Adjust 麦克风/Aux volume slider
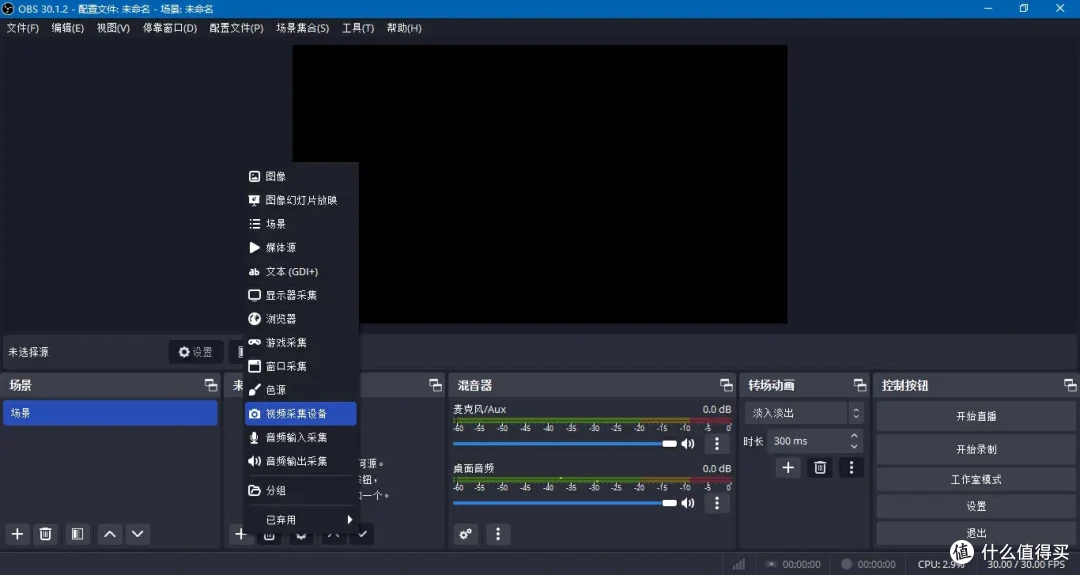This screenshot has height=575, width=1080. 565,444
